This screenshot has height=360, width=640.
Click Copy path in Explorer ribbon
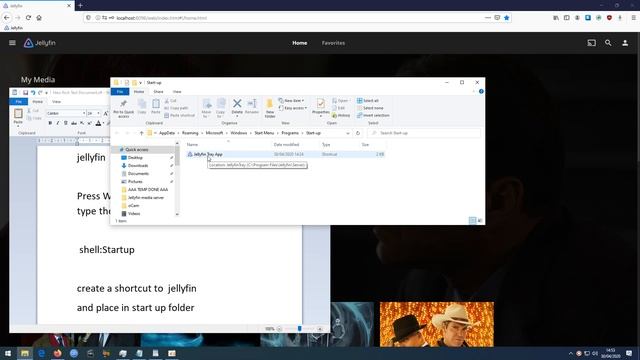click(x=176, y=108)
